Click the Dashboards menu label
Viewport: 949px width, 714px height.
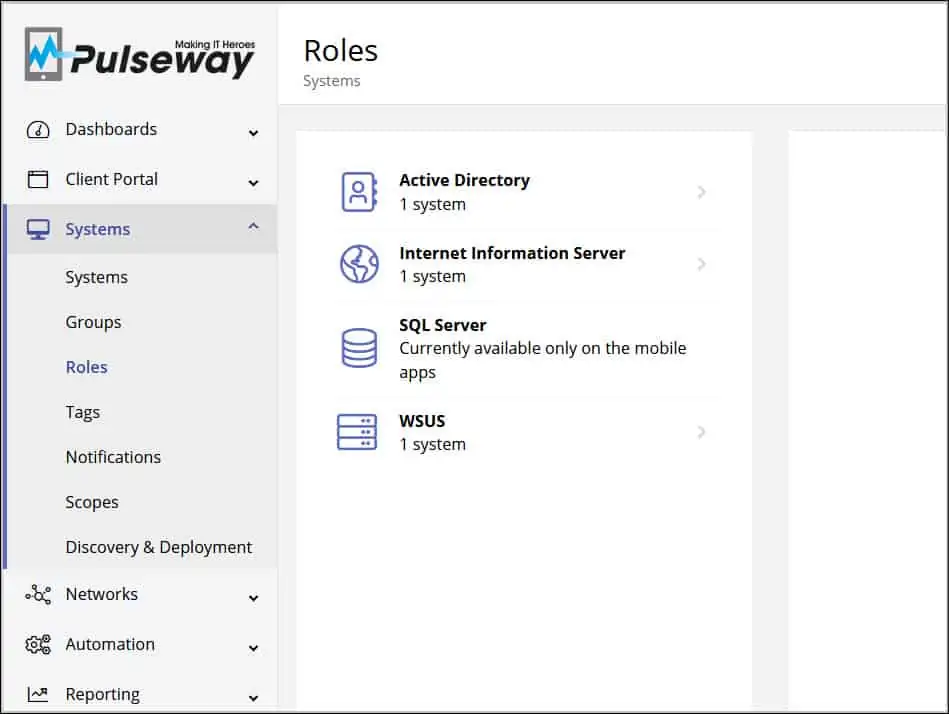111,129
